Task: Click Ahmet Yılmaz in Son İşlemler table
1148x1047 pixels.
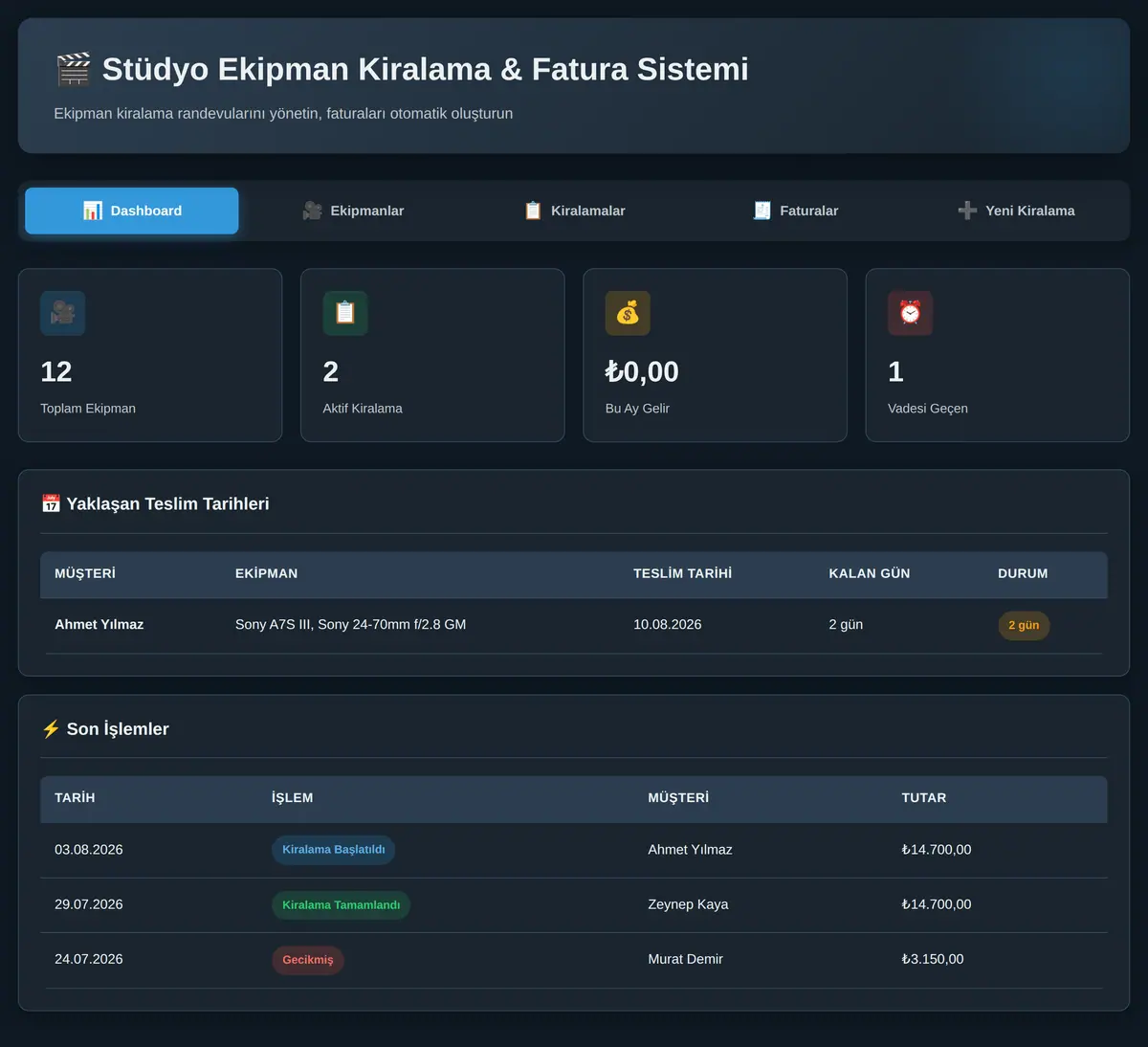Action: (691, 850)
